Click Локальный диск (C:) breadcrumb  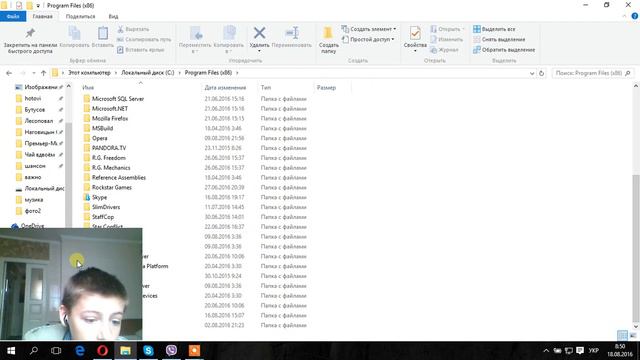(147, 73)
